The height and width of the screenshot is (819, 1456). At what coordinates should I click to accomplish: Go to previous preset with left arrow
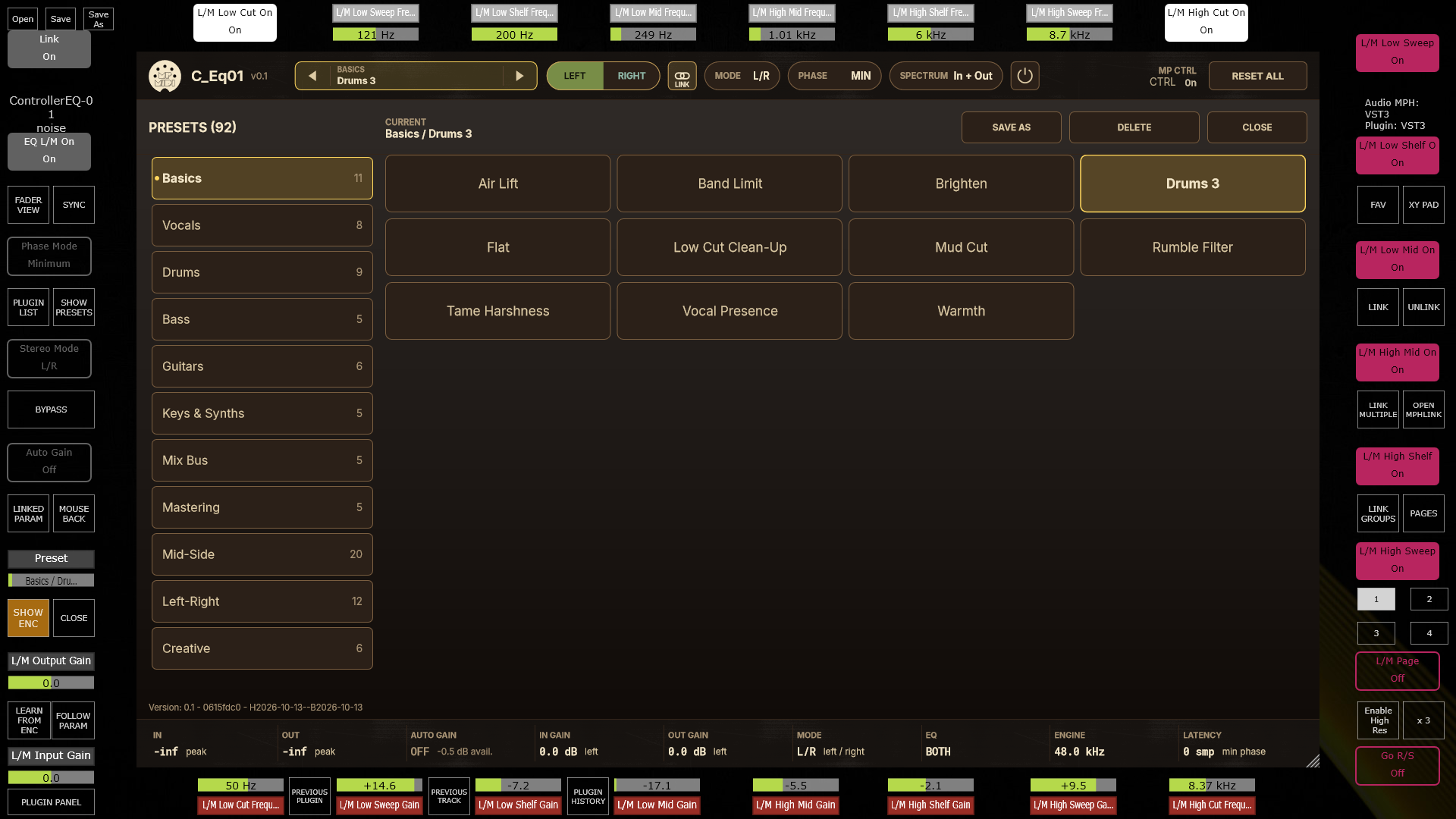pos(312,76)
